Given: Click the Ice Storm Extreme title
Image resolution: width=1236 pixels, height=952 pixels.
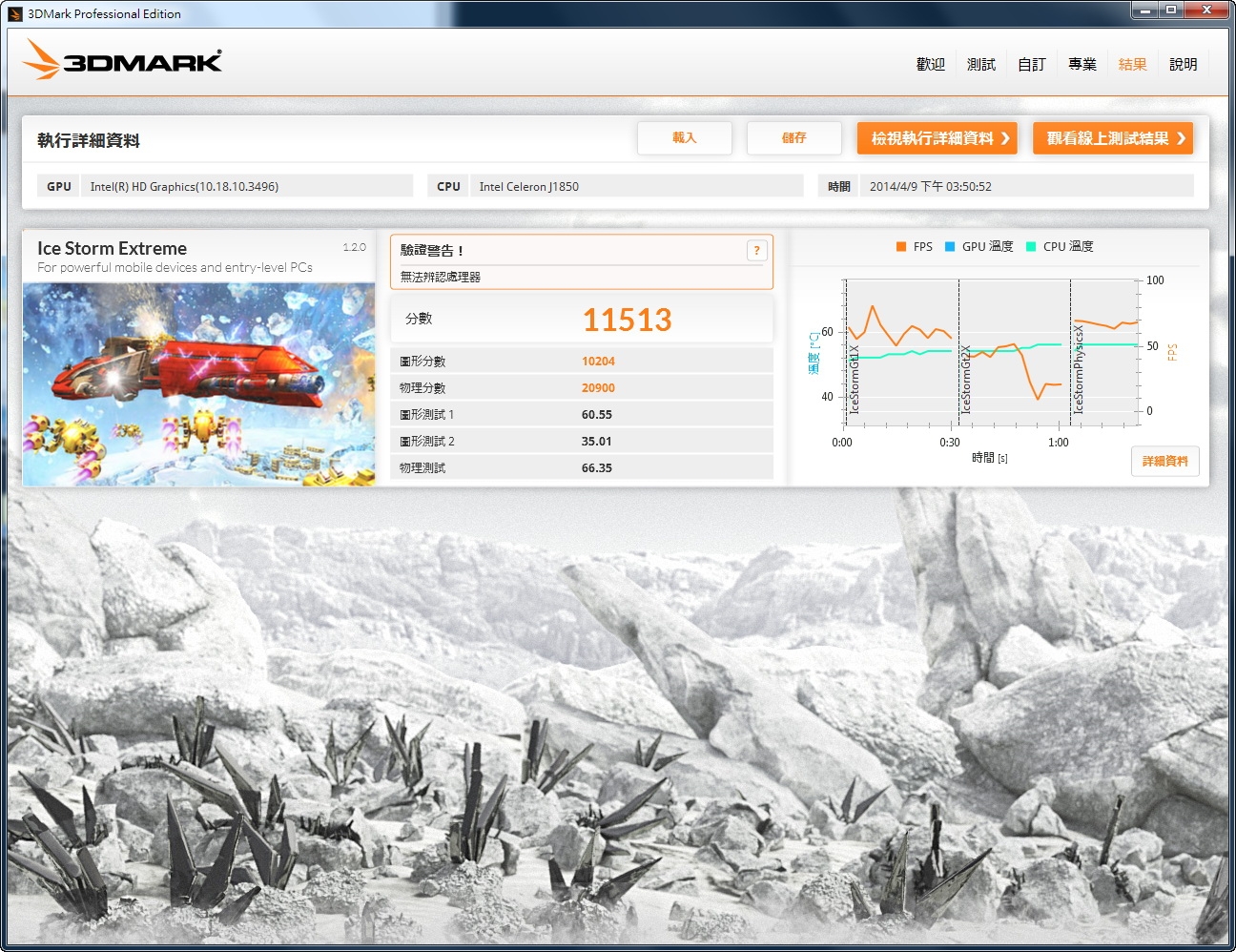Looking at the screenshot, I should (112, 248).
